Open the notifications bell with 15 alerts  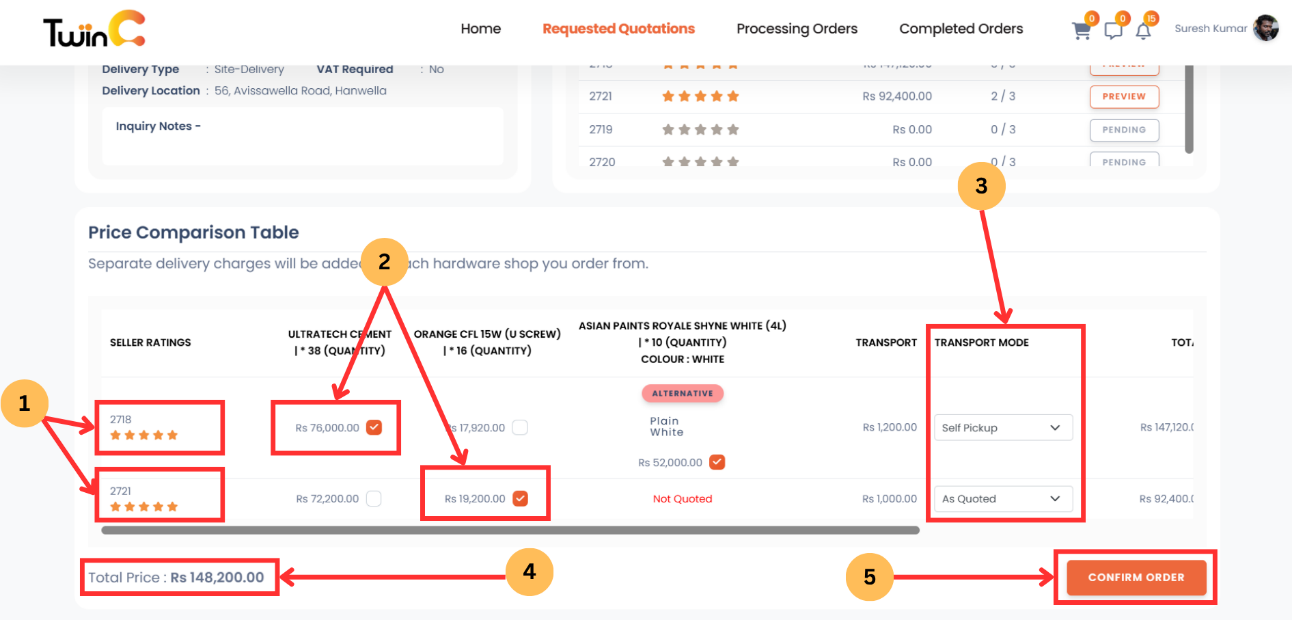[1144, 30]
